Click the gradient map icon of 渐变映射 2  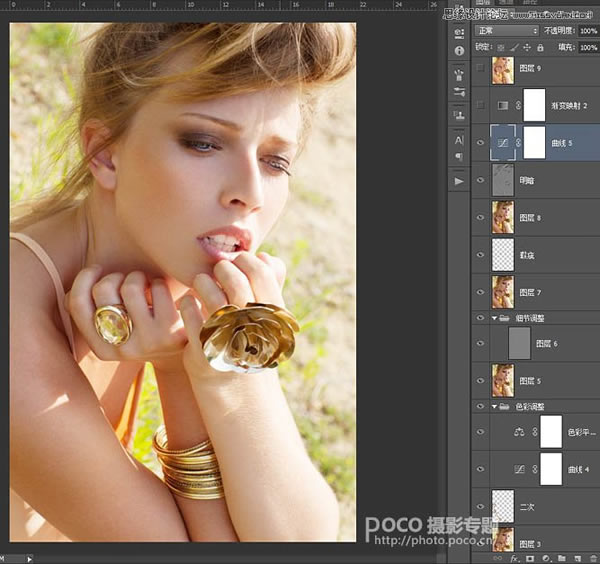(x=503, y=105)
